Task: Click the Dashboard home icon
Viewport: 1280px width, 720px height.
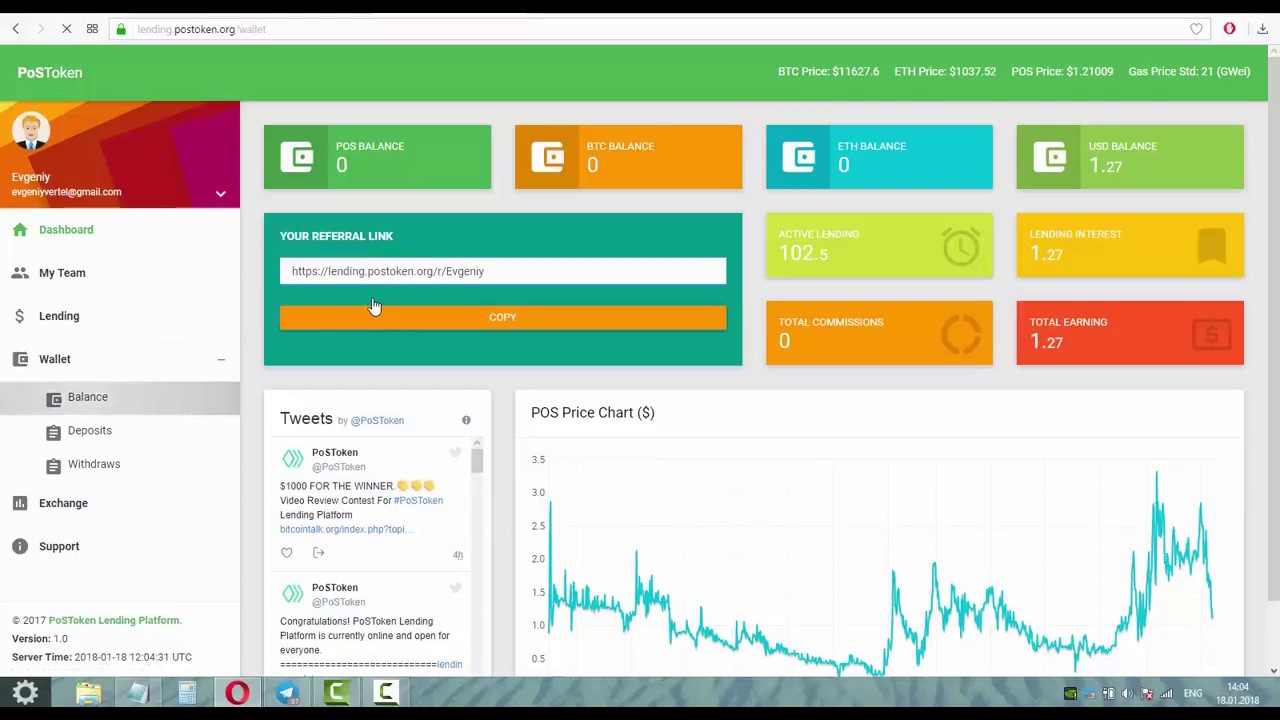Action: [x=20, y=230]
